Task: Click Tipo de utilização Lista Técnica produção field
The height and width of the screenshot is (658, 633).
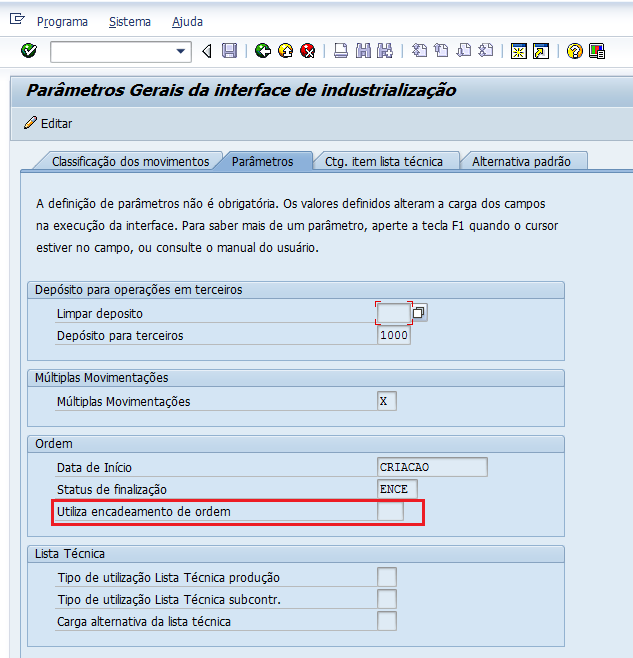Action: click(x=387, y=577)
